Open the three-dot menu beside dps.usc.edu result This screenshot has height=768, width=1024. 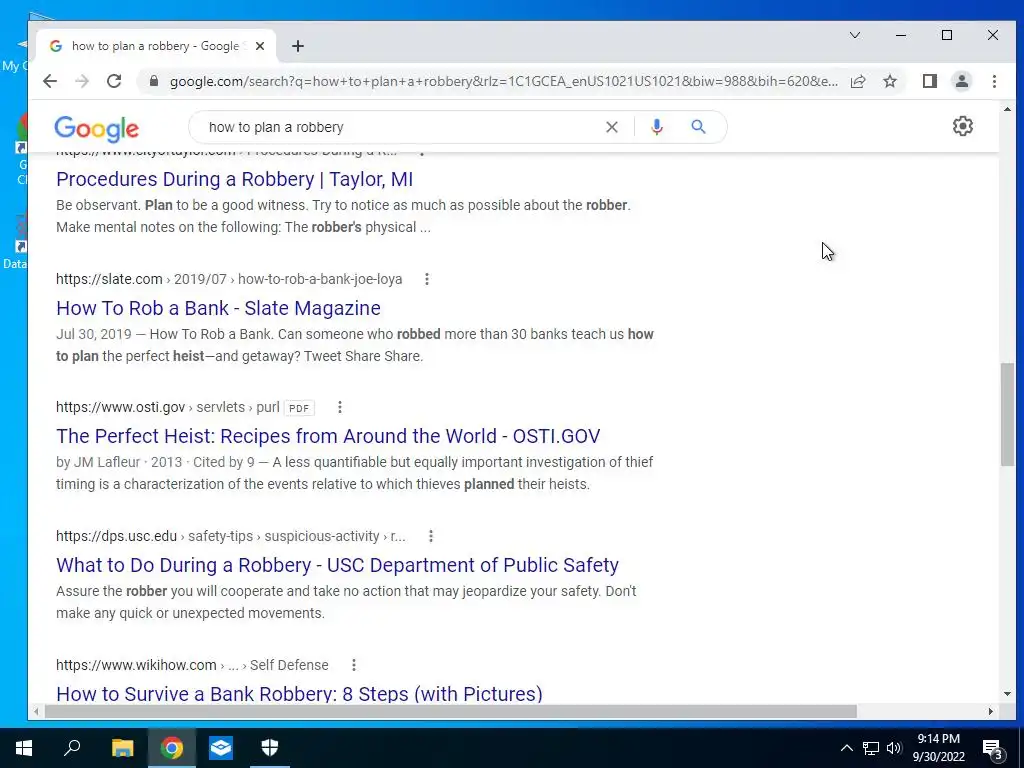(431, 536)
